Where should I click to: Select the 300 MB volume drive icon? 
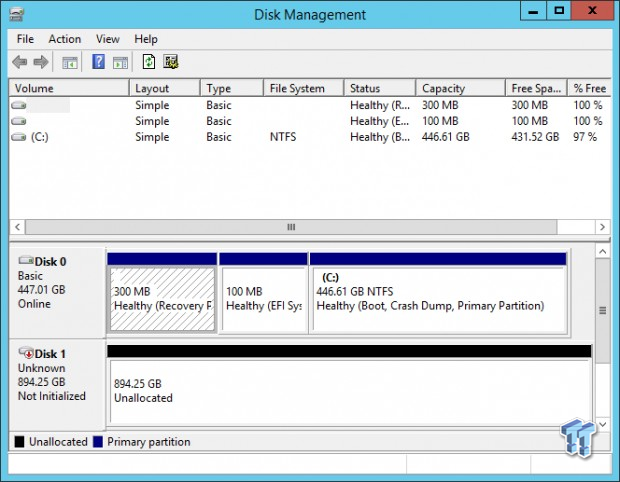[19, 105]
